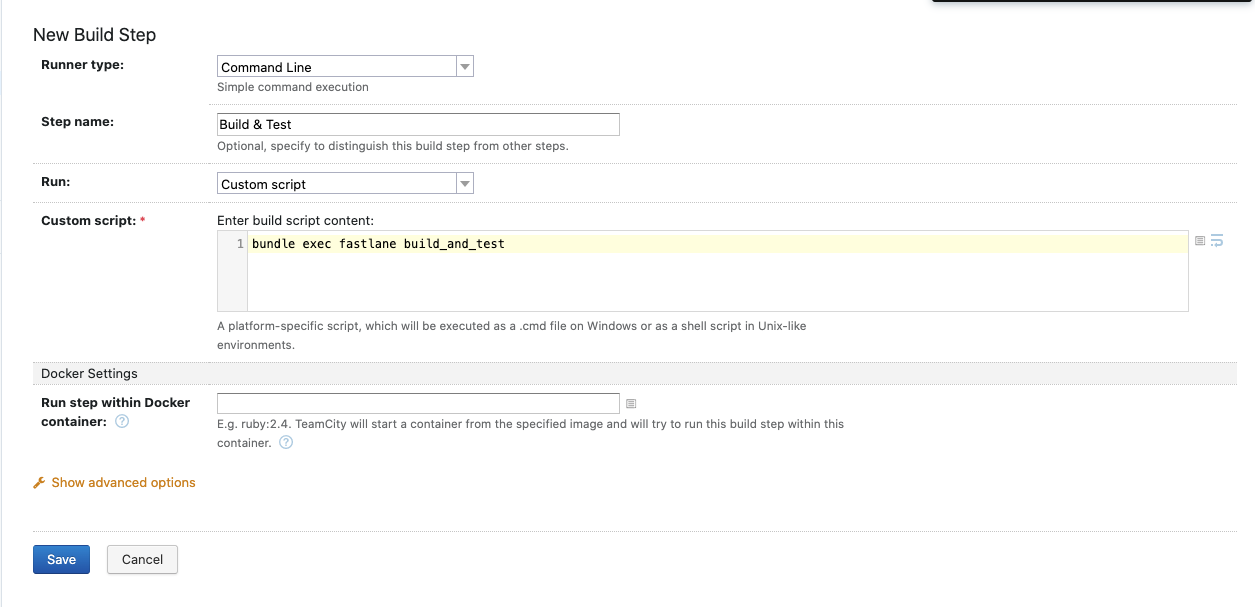Open the Runner type dropdown
This screenshot has height=607, width=1255.
pos(345,67)
